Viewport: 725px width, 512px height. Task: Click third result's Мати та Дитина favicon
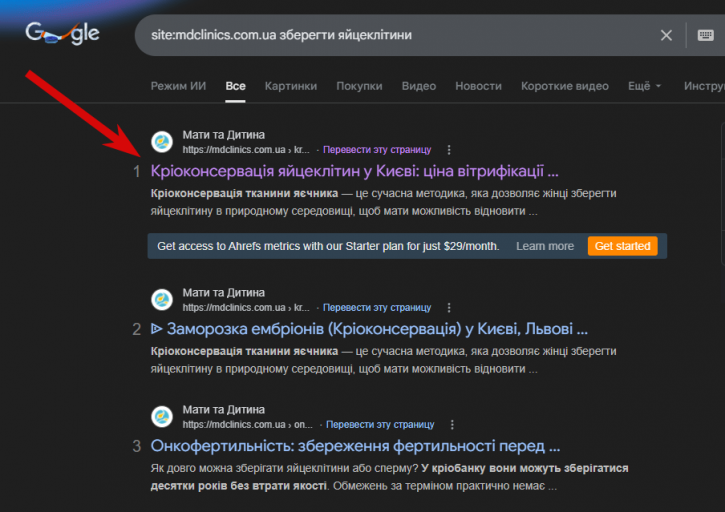point(162,417)
